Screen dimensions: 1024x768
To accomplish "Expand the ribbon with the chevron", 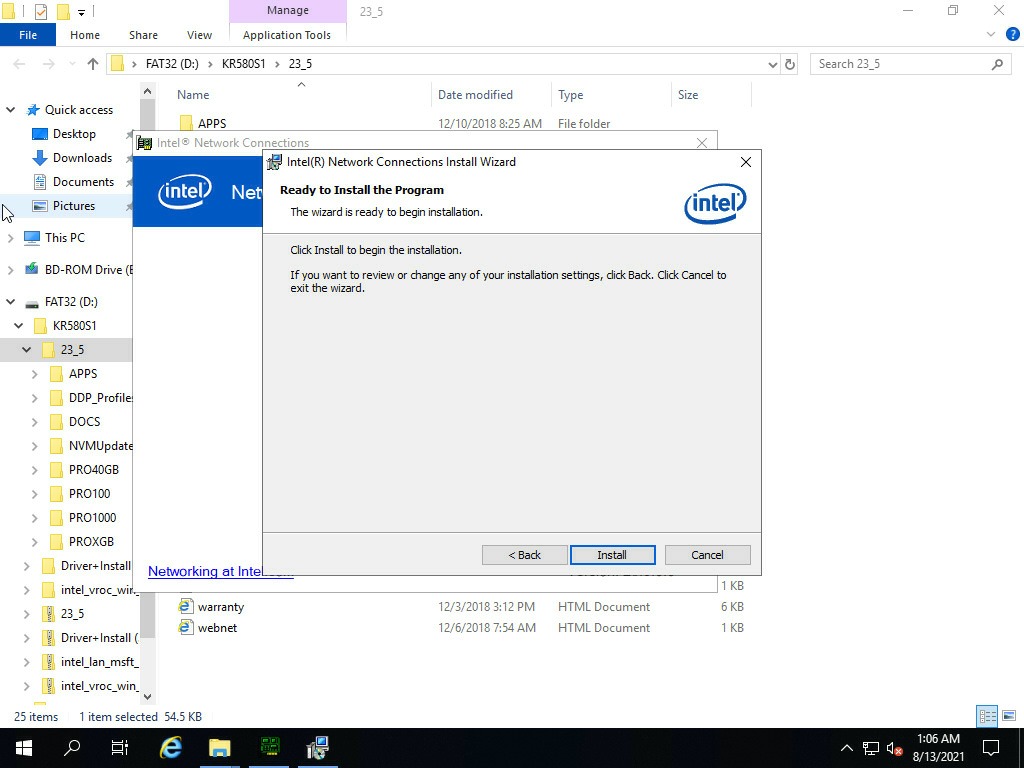I will pyautogui.click(x=991, y=35).
